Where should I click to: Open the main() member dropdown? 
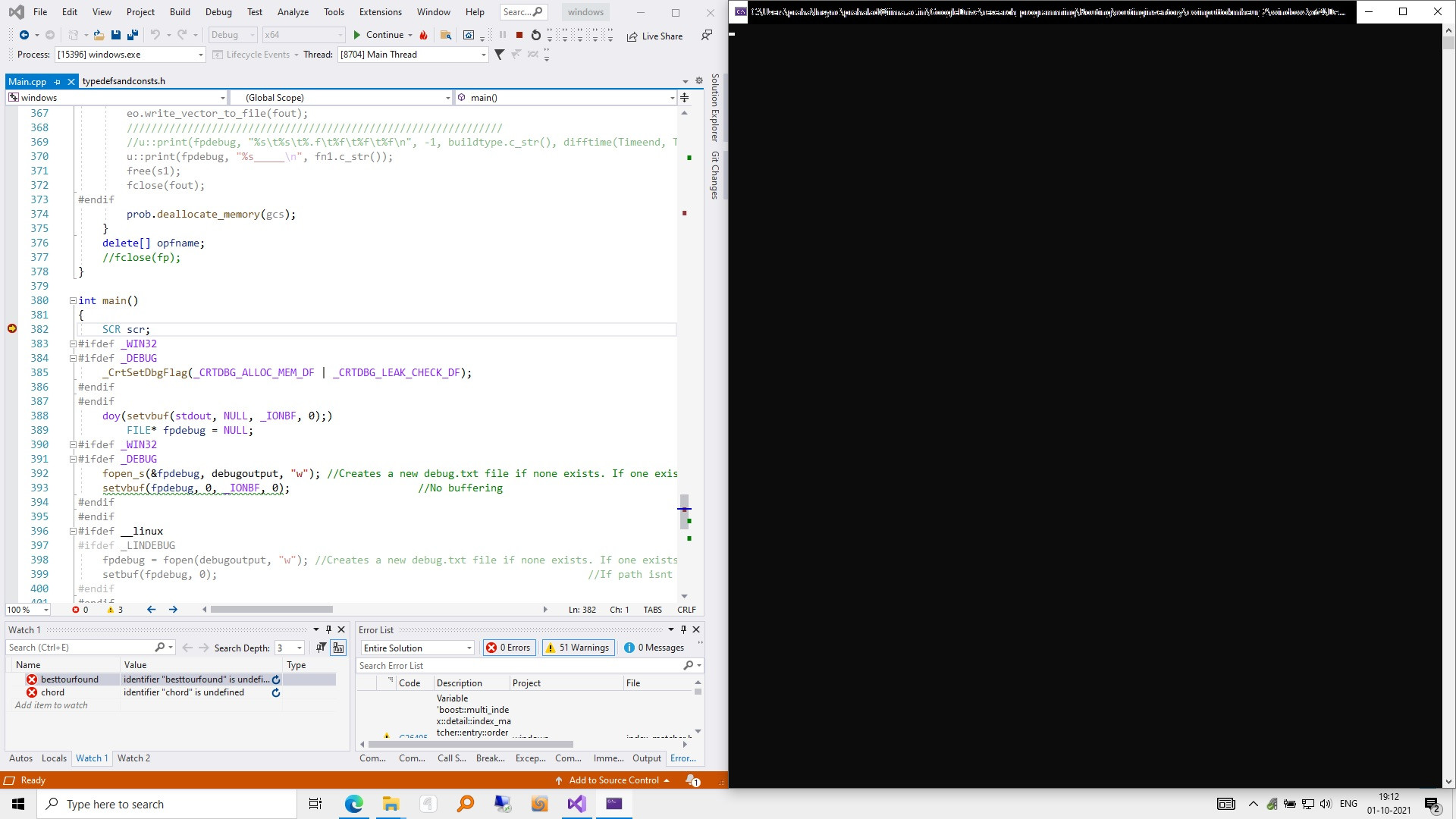(x=672, y=97)
